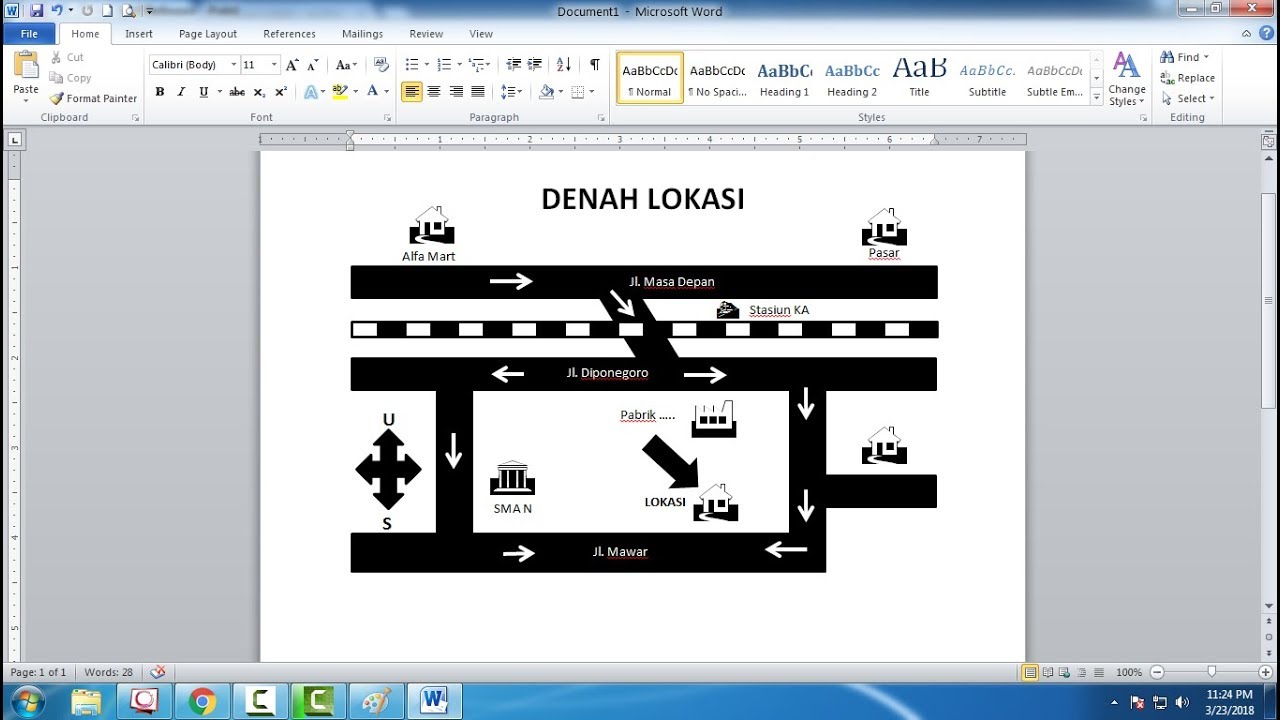
Task: Click zoom in plus button
Action: (x=1266, y=672)
